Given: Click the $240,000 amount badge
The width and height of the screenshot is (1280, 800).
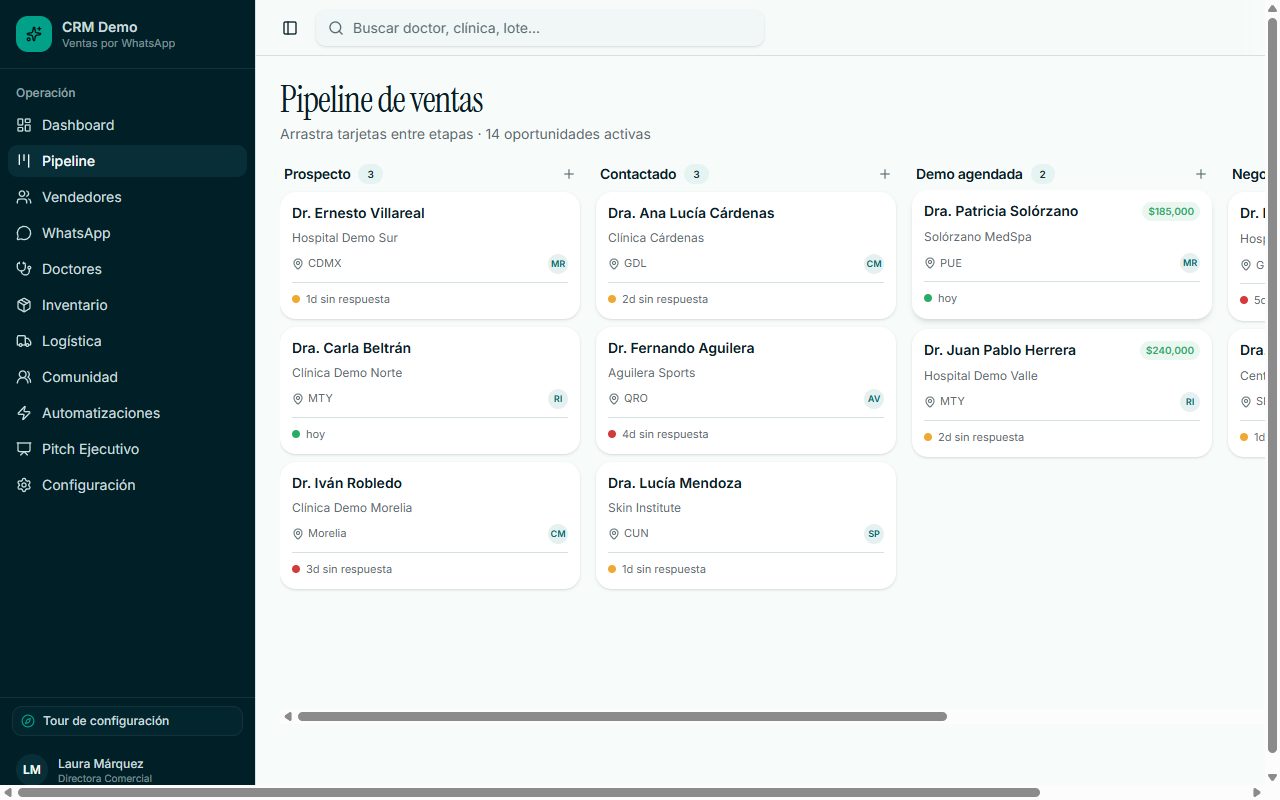Looking at the screenshot, I should coord(1171,351).
